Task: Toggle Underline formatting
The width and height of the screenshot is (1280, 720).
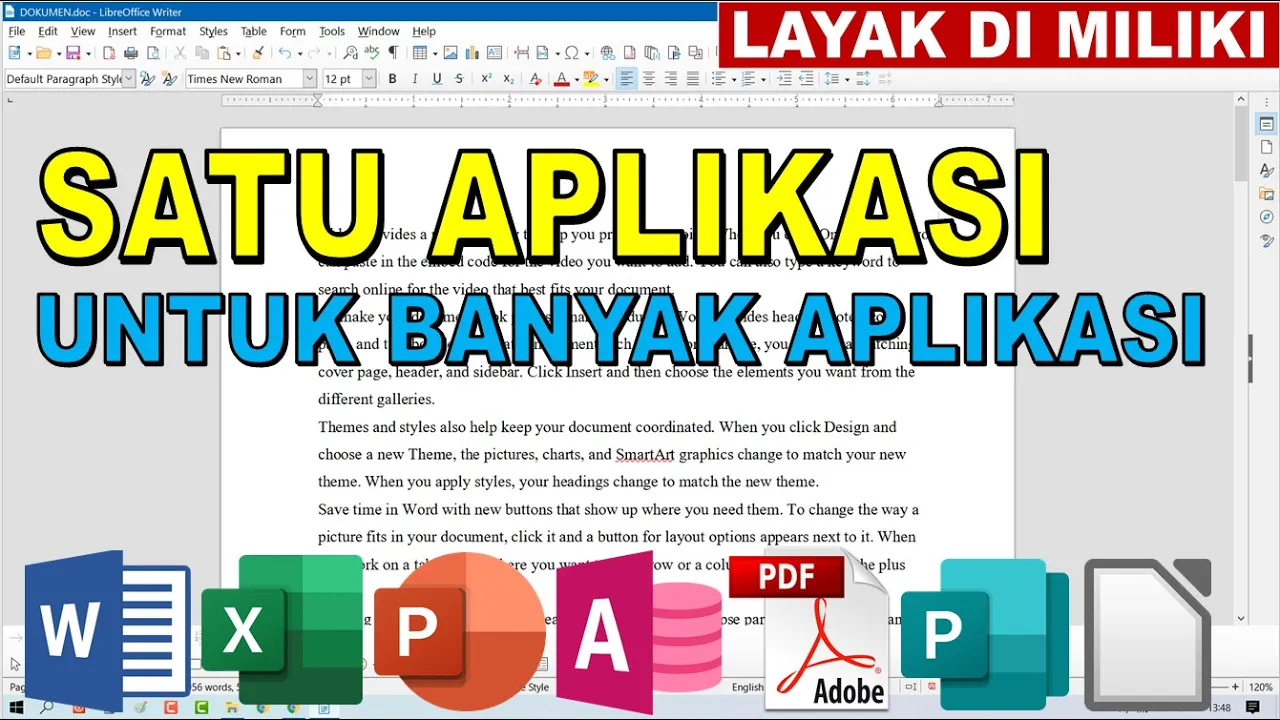Action: coord(437,79)
